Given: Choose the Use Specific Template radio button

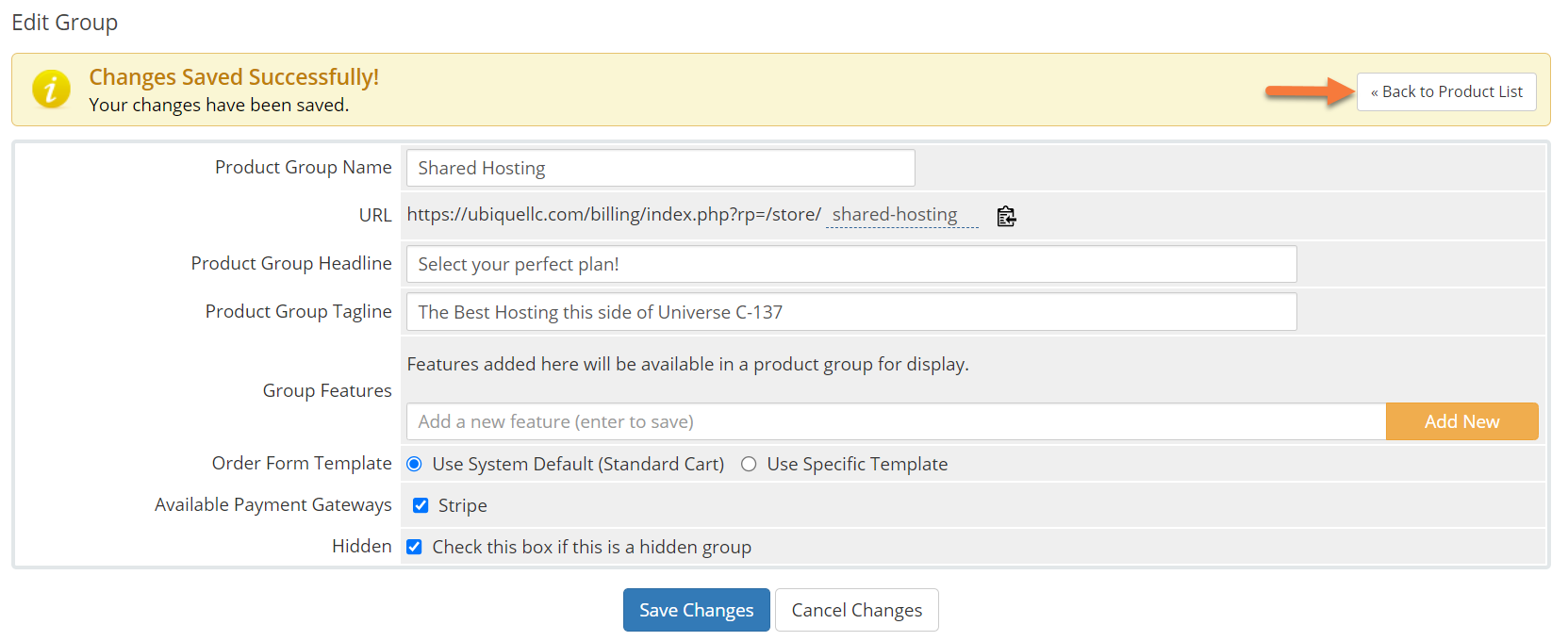Looking at the screenshot, I should (x=749, y=464).
